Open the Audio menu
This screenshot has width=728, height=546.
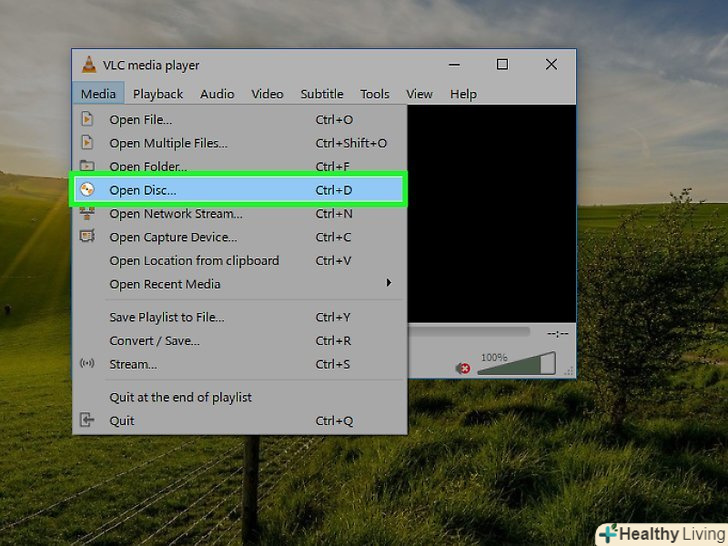pyautogui.click(x=217, y=94)
